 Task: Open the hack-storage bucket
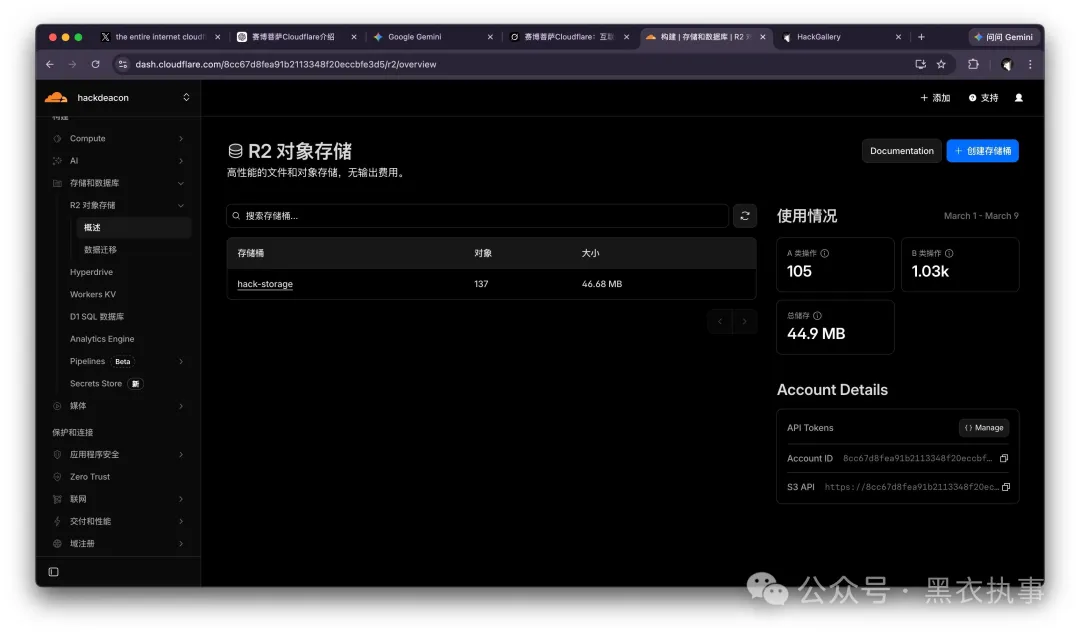265,284
